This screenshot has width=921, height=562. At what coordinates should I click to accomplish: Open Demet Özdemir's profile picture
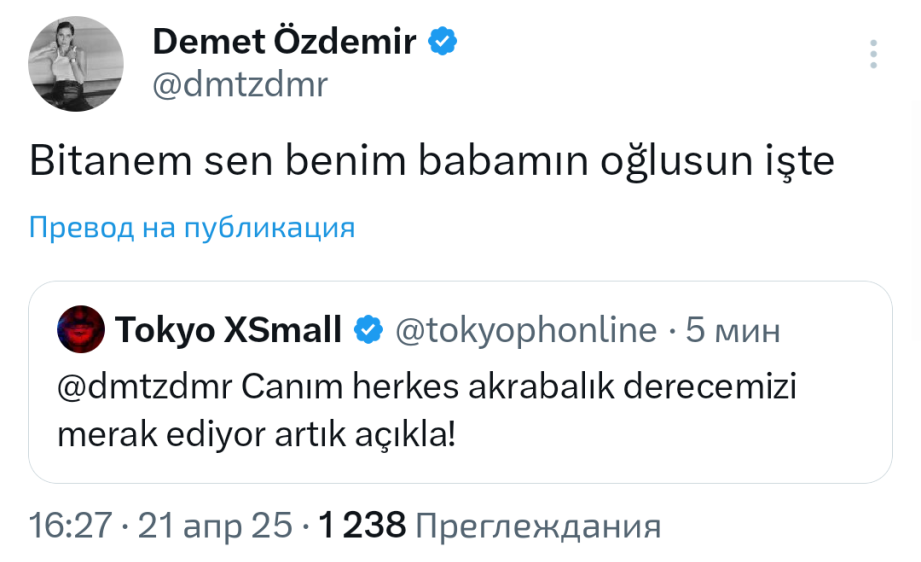coord(78,64)
